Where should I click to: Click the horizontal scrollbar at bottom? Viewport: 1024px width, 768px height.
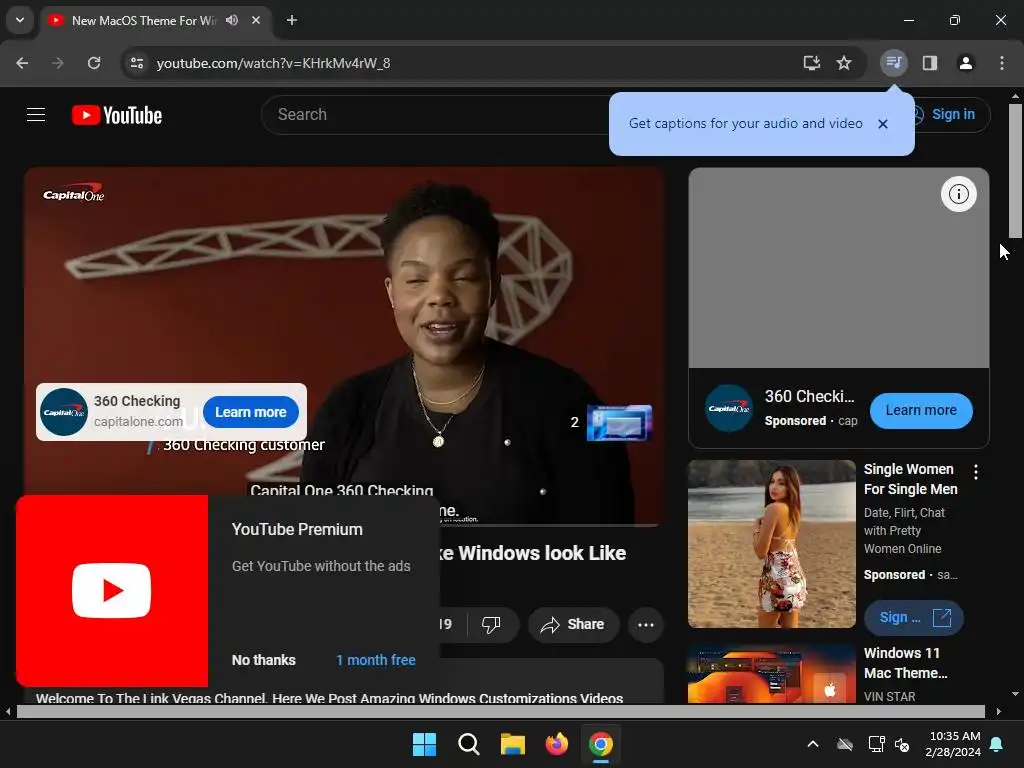point(500,711)
